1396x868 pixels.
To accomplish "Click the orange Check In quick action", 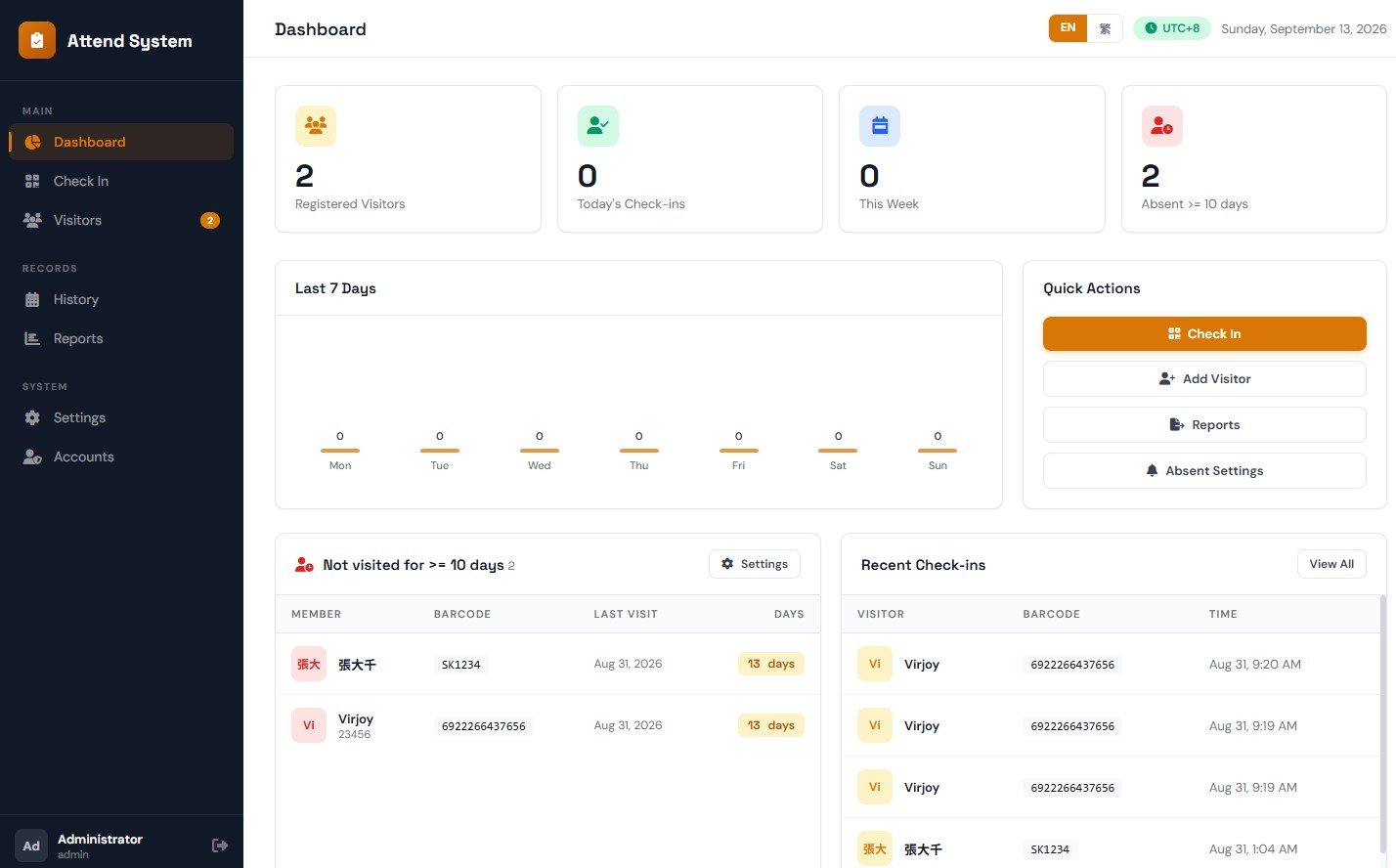I will point(1204,333).
